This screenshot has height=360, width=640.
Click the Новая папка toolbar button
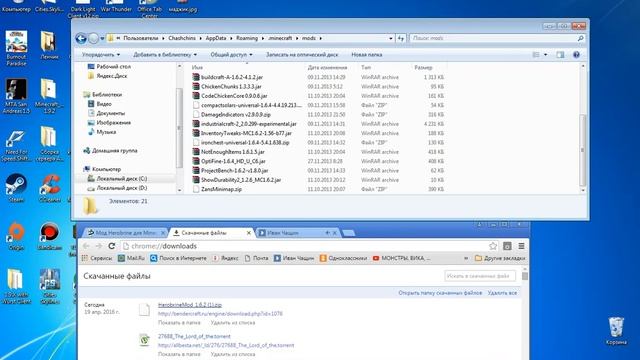pyautogui.click(x=367, y=55)
